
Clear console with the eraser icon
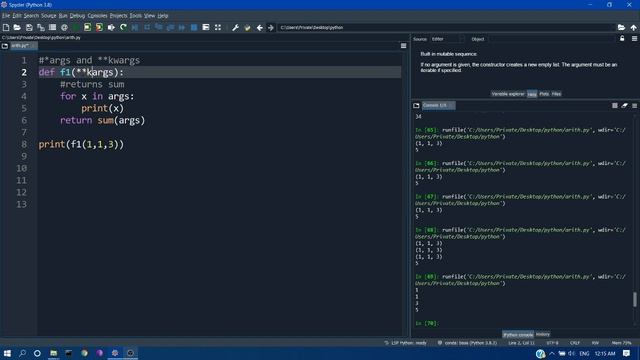[x=624, y=105]
